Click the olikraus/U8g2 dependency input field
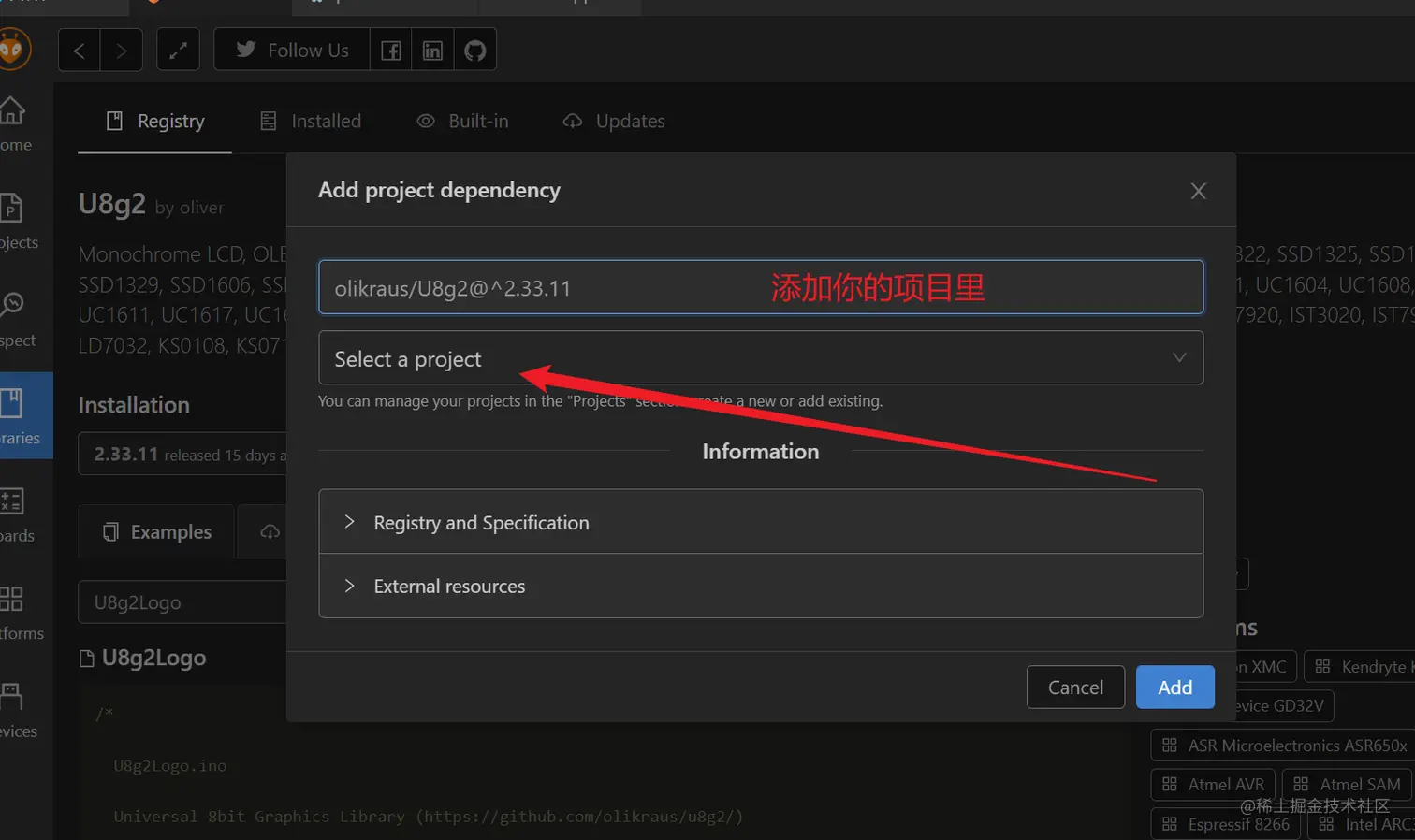 pyautogui.click(x=761, y=287)
